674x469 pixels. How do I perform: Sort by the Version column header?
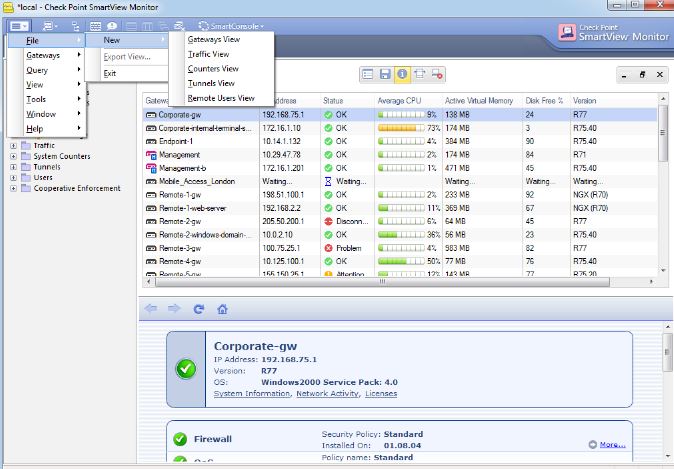tap(613, 101)
